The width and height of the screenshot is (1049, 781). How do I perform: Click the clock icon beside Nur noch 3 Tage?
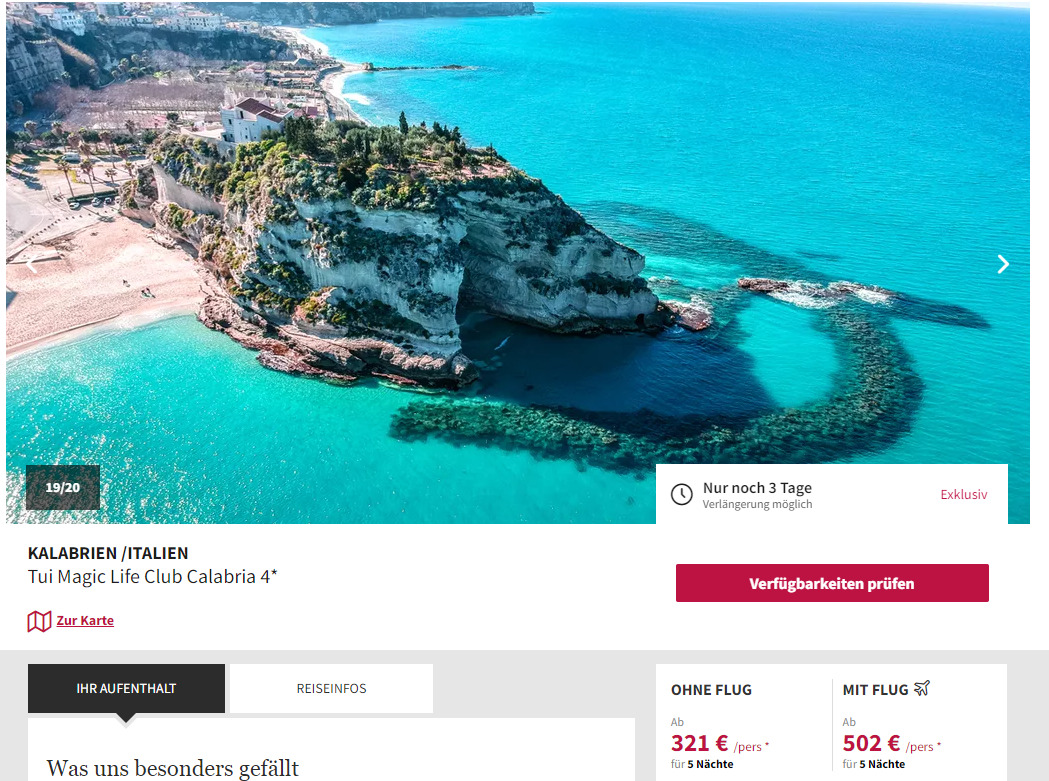682,495
